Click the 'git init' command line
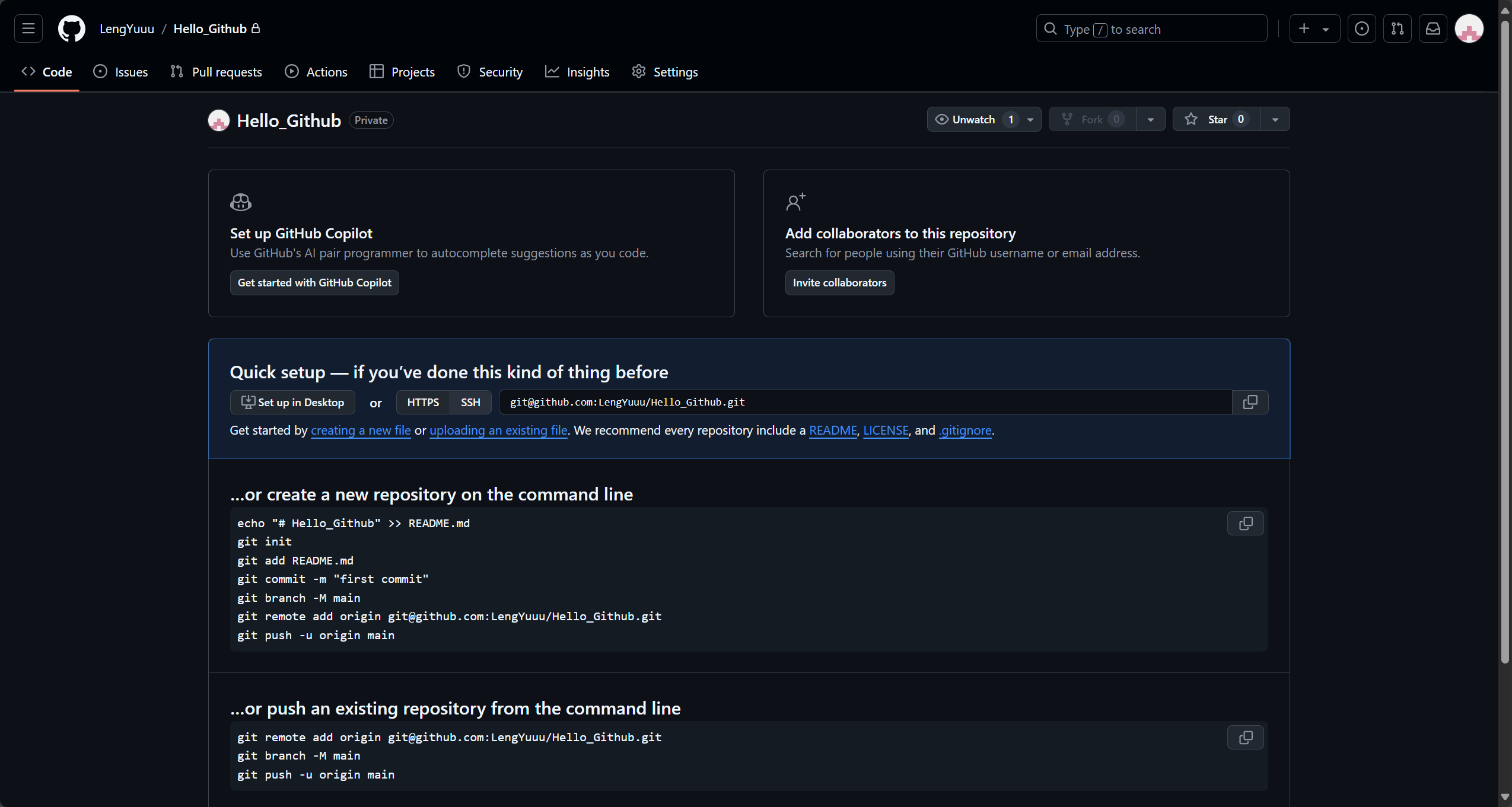 [265, 542]
